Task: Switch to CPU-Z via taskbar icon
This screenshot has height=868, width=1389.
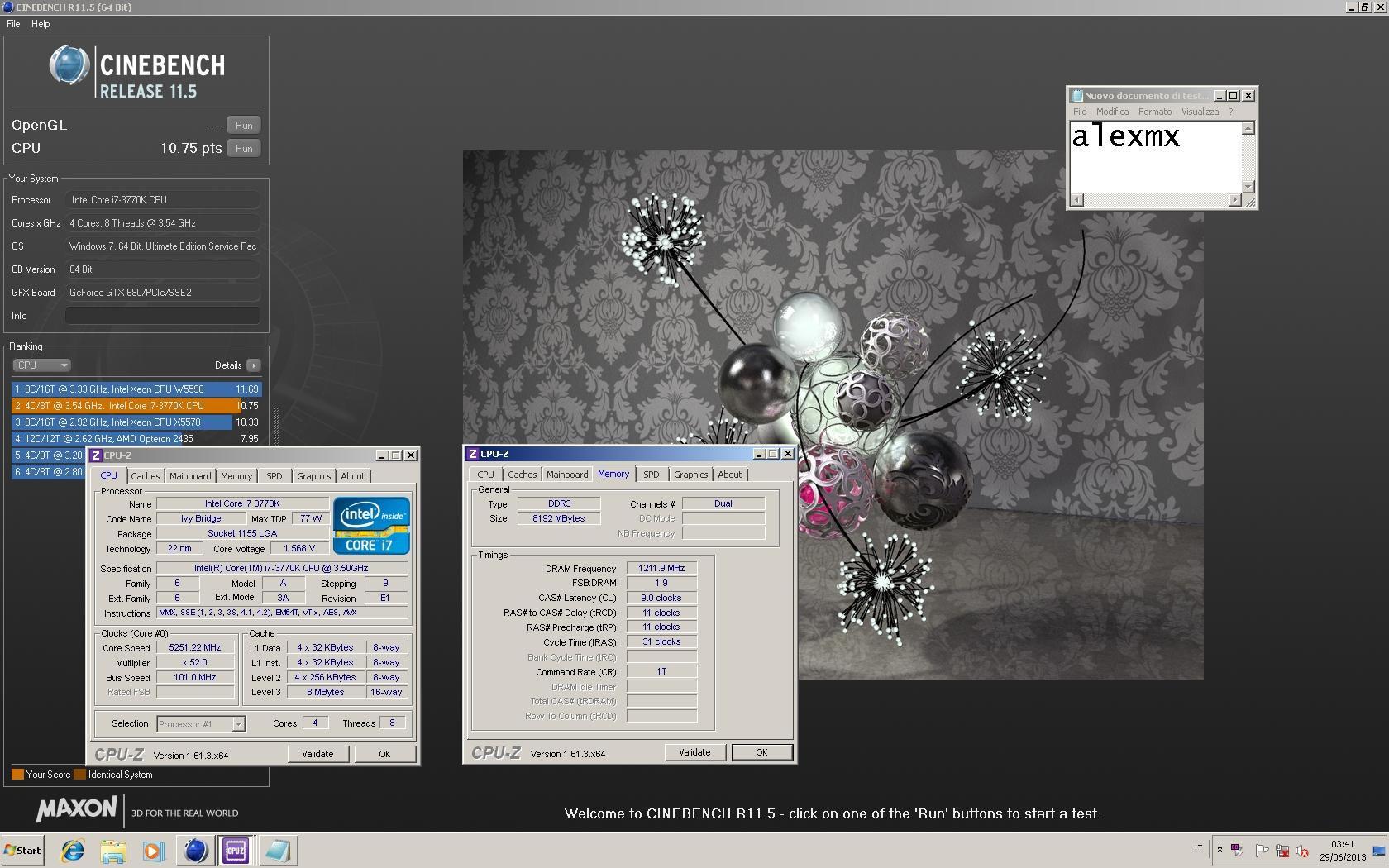Action: [236, 851]
